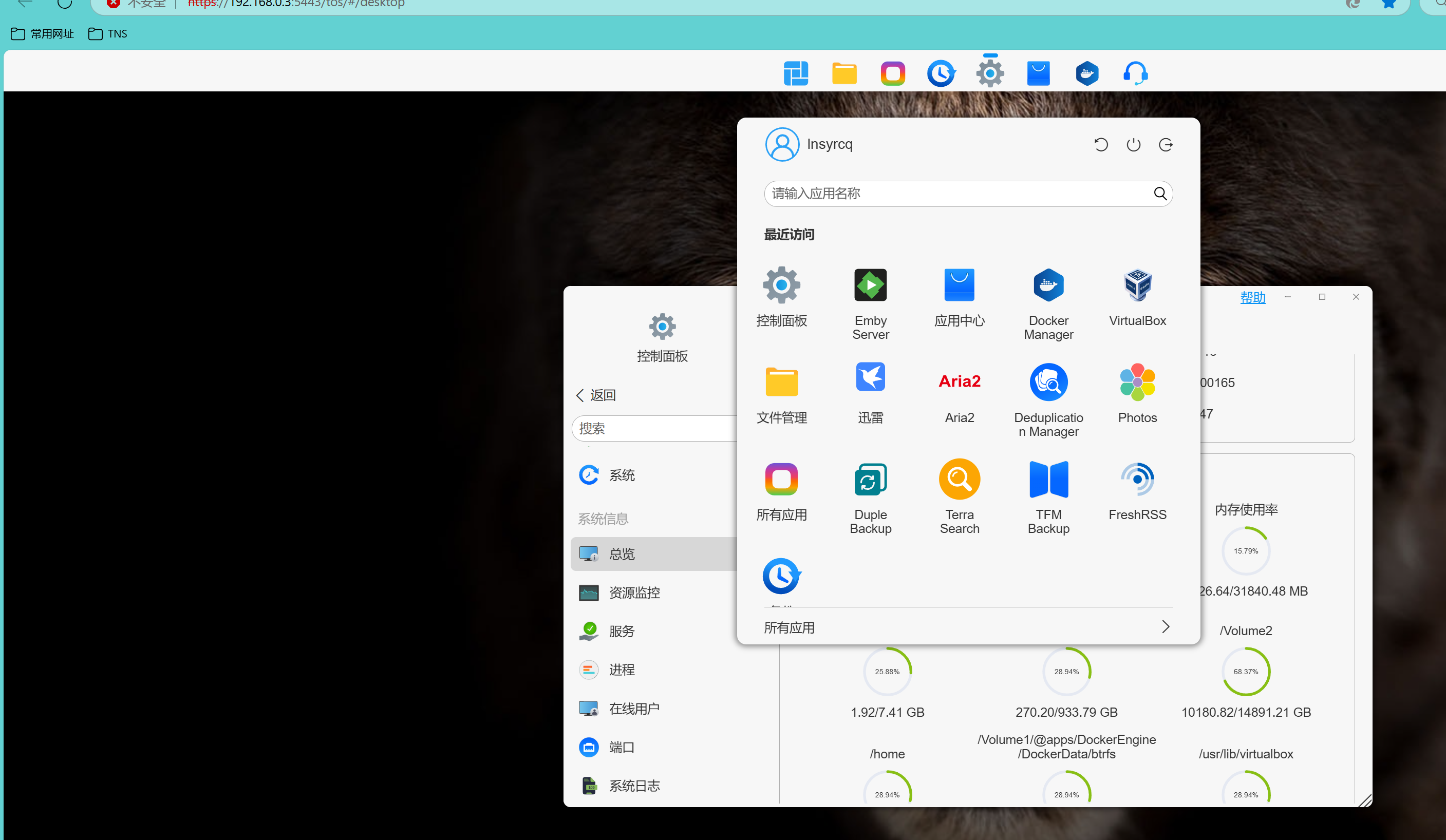The width and height of the screenshot is (1446, 840).
Task: Select 资源监控 in the sidebar
Action: point(633,593)
